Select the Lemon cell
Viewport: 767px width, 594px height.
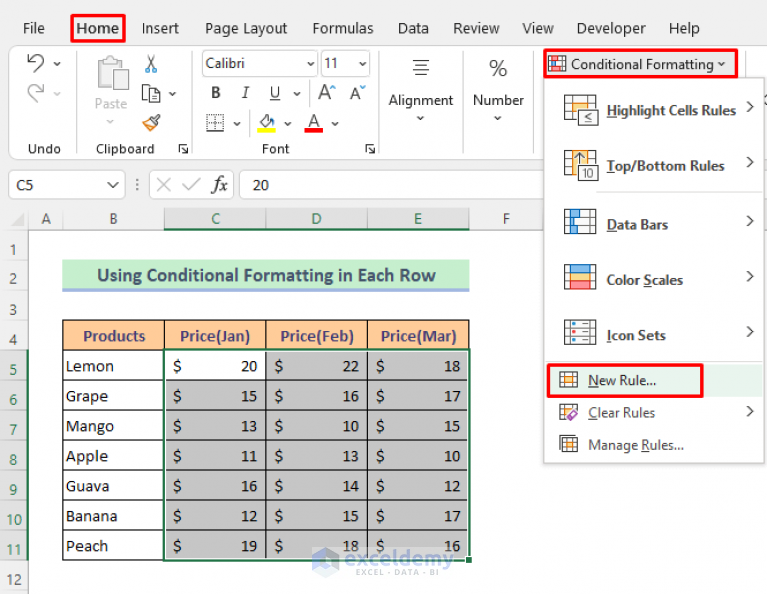click(x=113, y=366)
